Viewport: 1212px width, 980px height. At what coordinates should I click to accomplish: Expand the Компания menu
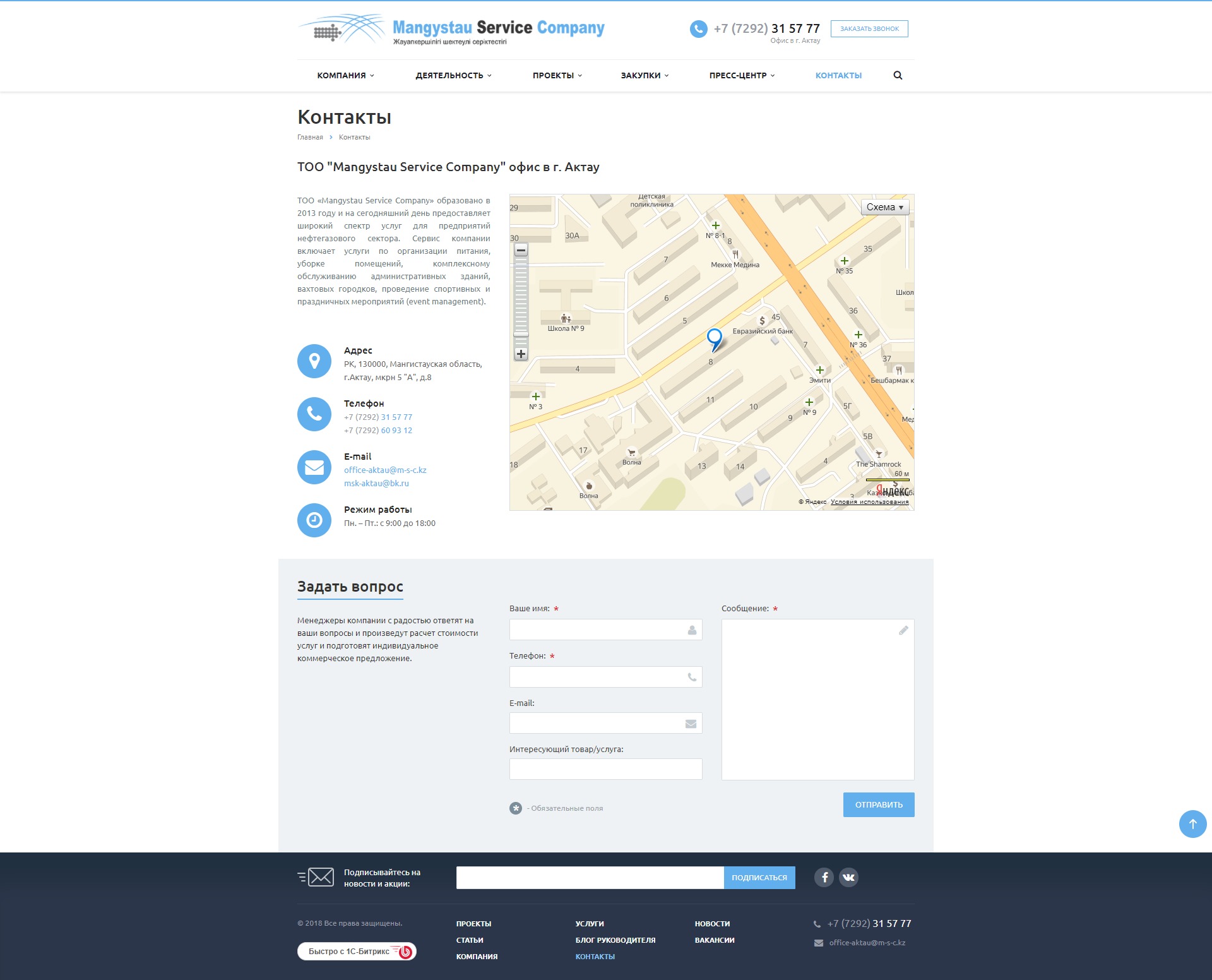pyautogui.click(x=345, y=75)
